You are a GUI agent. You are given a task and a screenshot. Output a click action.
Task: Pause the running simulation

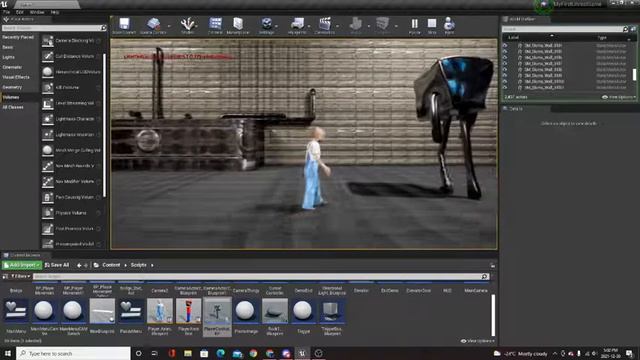415,24
